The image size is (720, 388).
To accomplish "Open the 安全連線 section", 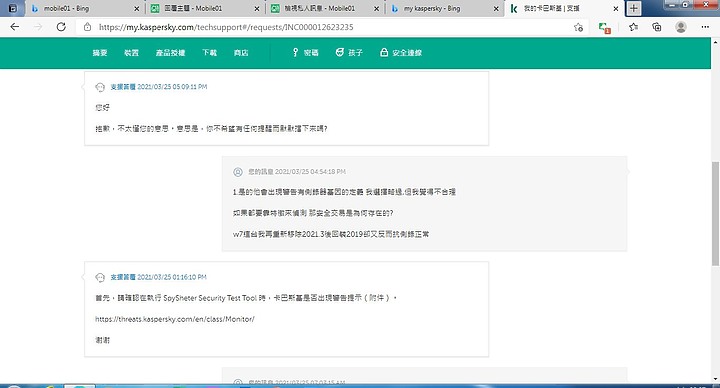I will [x=401, y=53].
